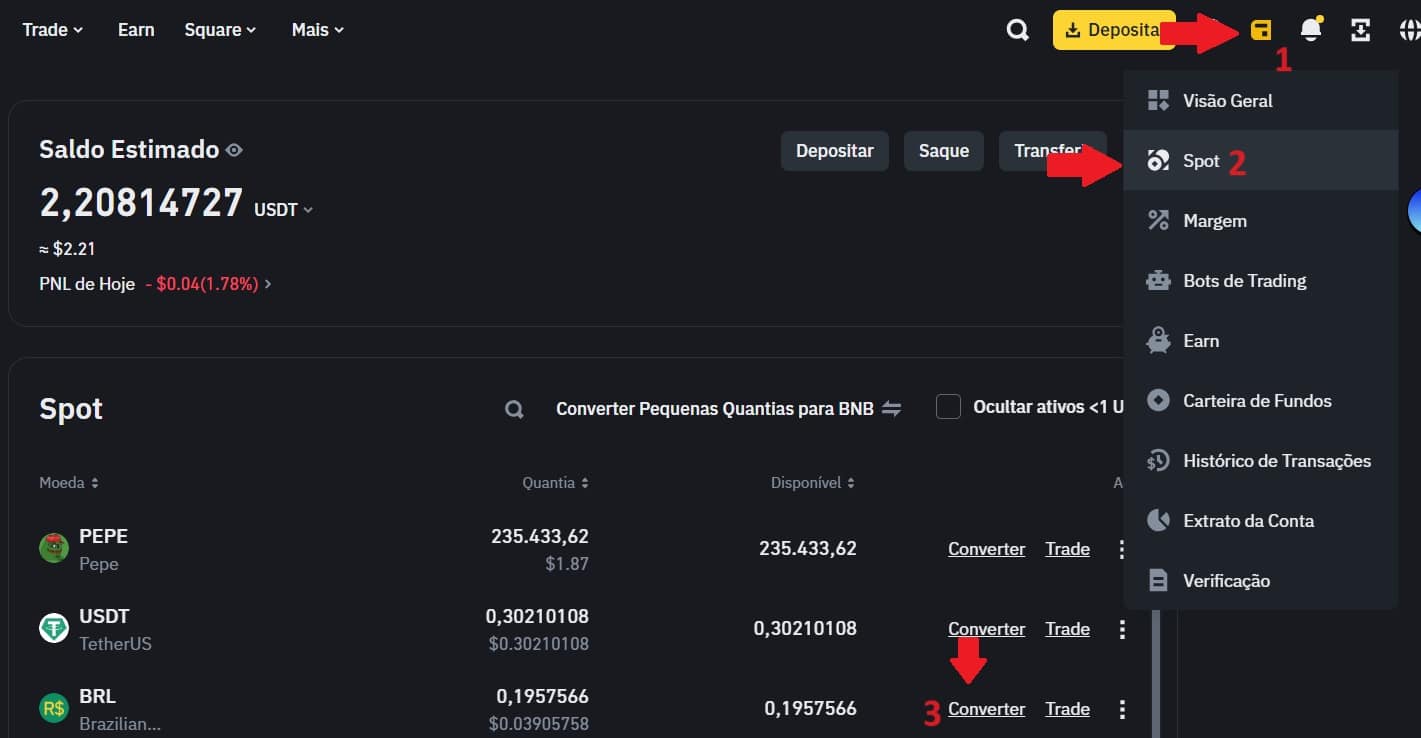The height and width of the screenshot is (738, 1421).
Task: Select Margem in wallet menu
Action: [x=1261, y=220]
